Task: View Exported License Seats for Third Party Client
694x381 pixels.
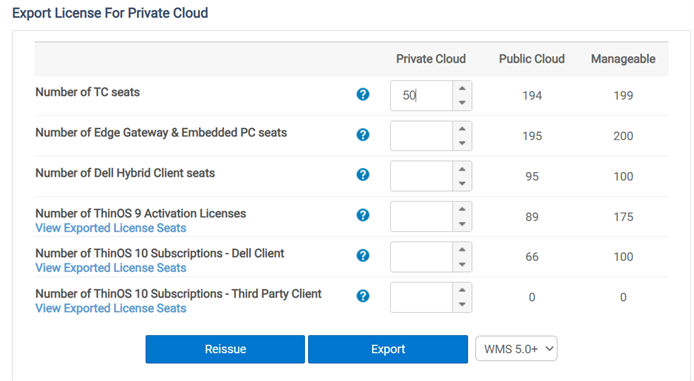Action: (x=111, y=308)
